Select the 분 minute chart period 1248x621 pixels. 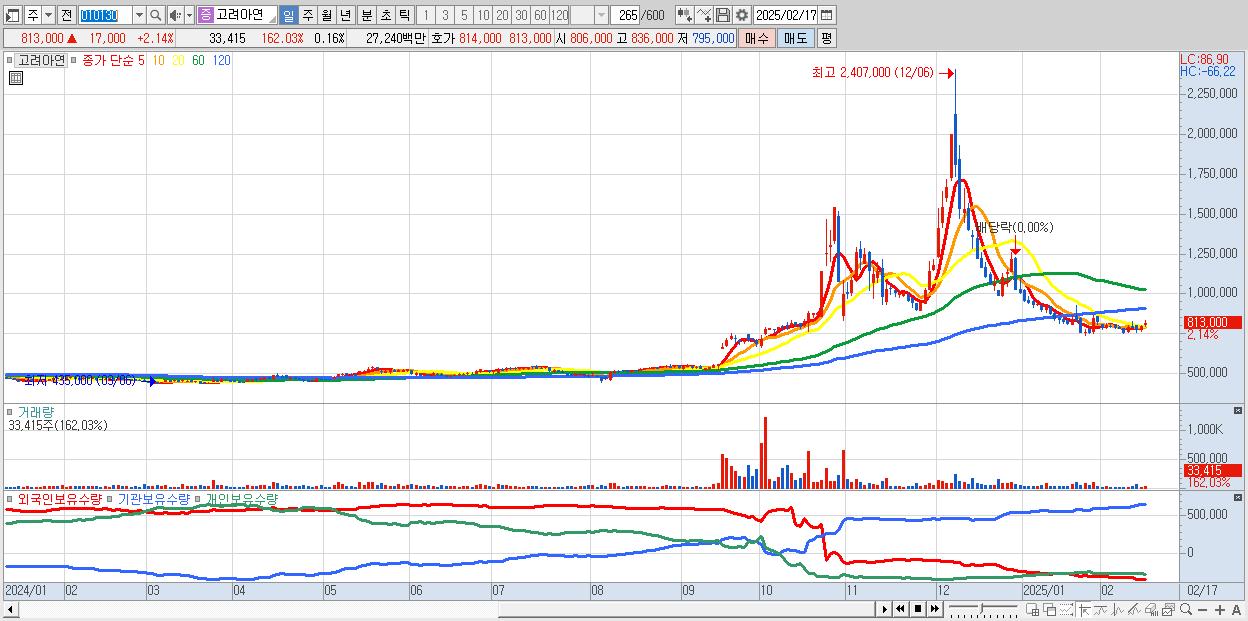point(366,15)
